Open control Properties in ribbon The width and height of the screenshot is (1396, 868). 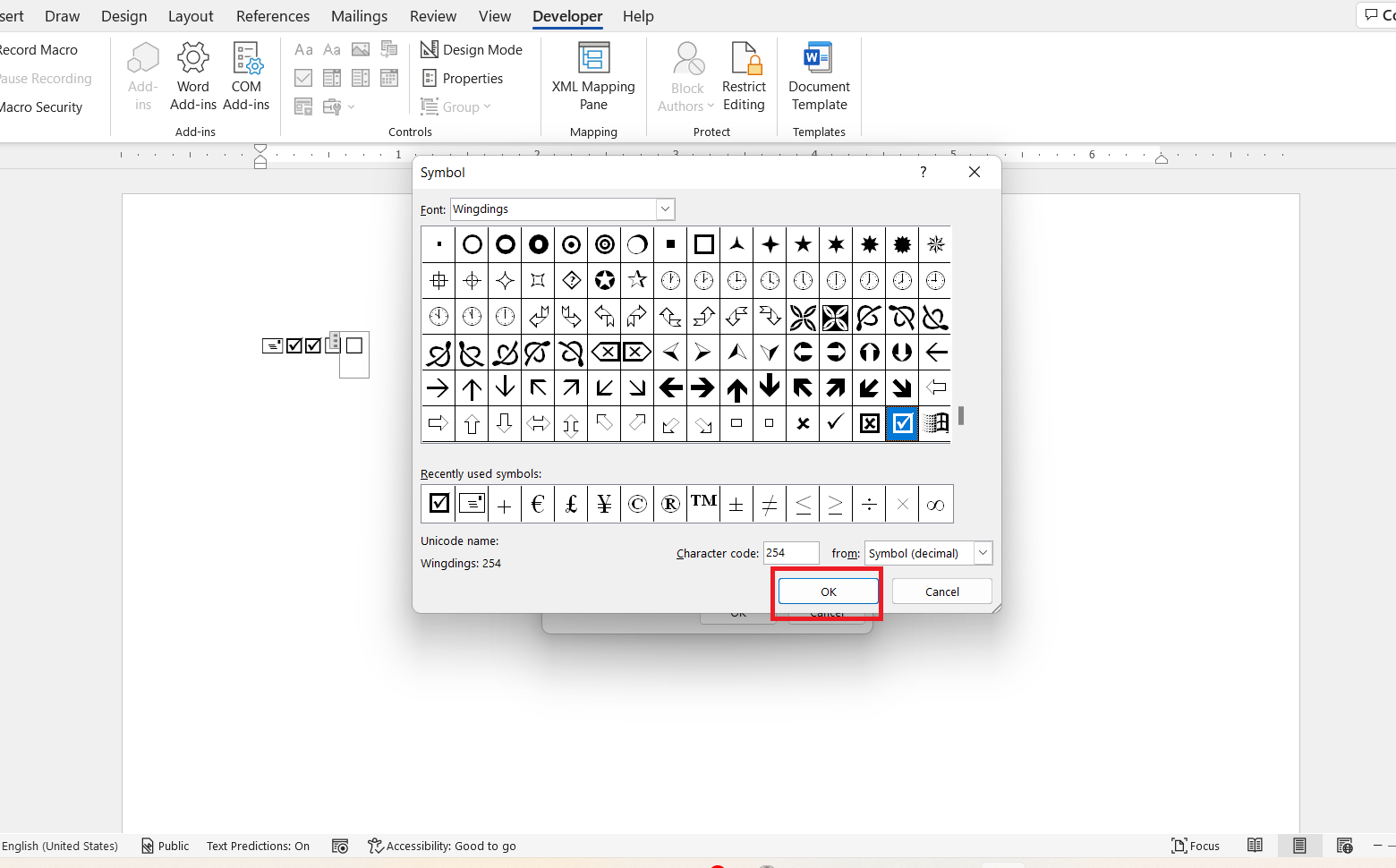pyautogui.click(x=463, y=79)
